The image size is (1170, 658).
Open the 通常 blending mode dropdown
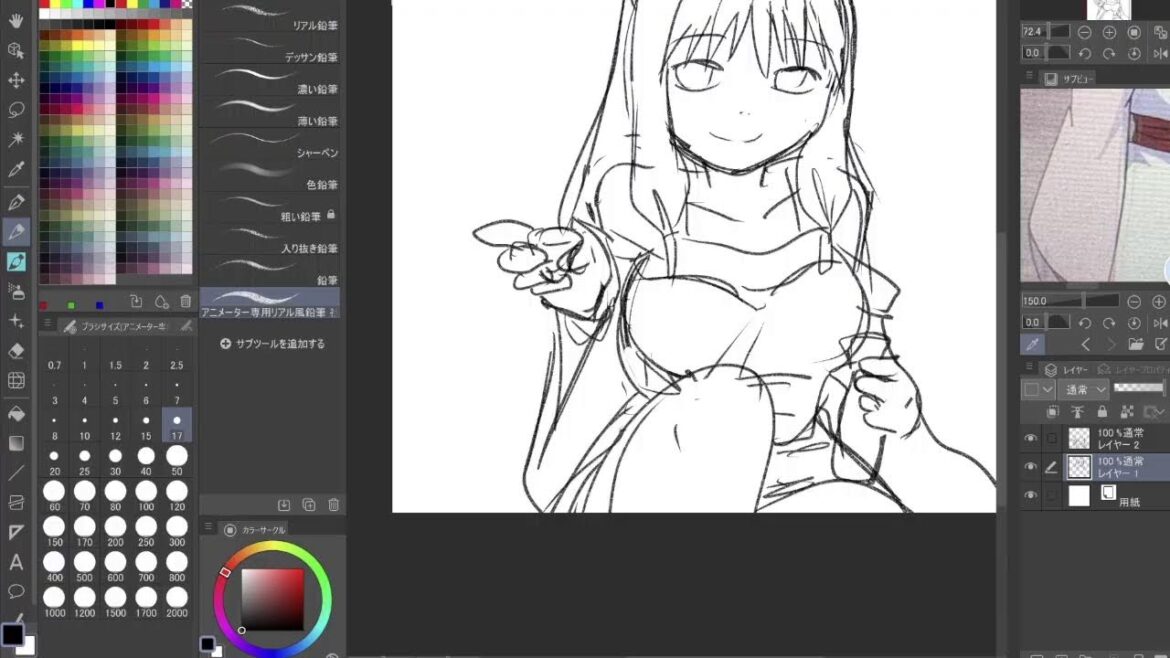[x=1085, y=389]
